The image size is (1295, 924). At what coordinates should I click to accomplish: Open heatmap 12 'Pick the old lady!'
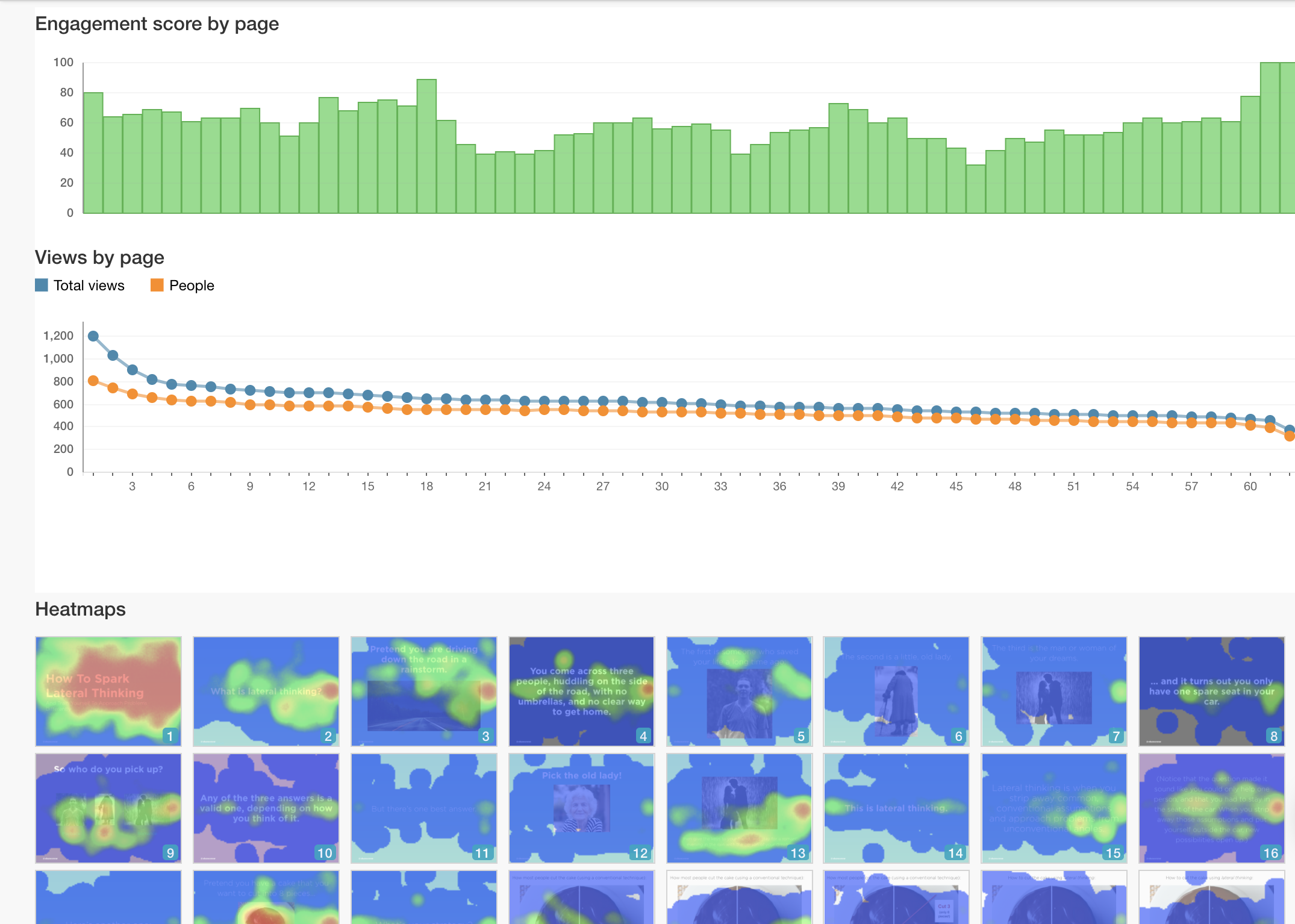point(581,808)
